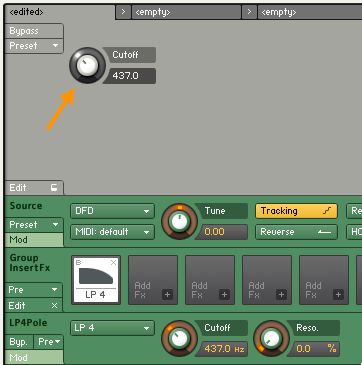Toggle bypass B on LP 4 slot
This screenshot has height=365, width=362.
[79, 263]
